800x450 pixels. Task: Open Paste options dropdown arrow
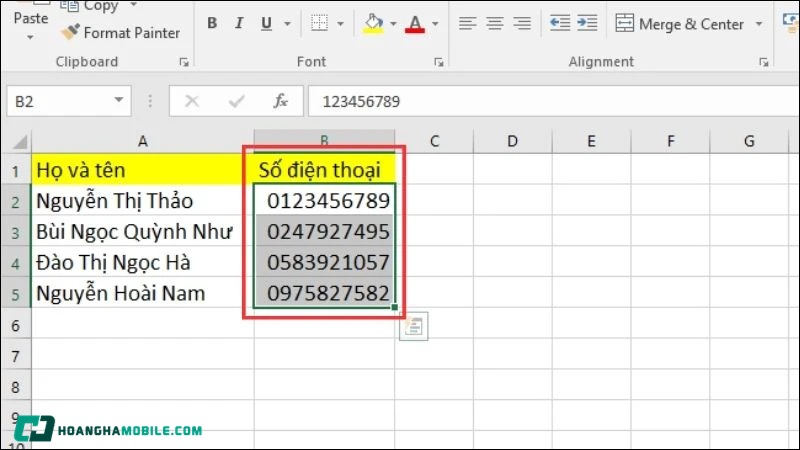(x=30, y=37)
